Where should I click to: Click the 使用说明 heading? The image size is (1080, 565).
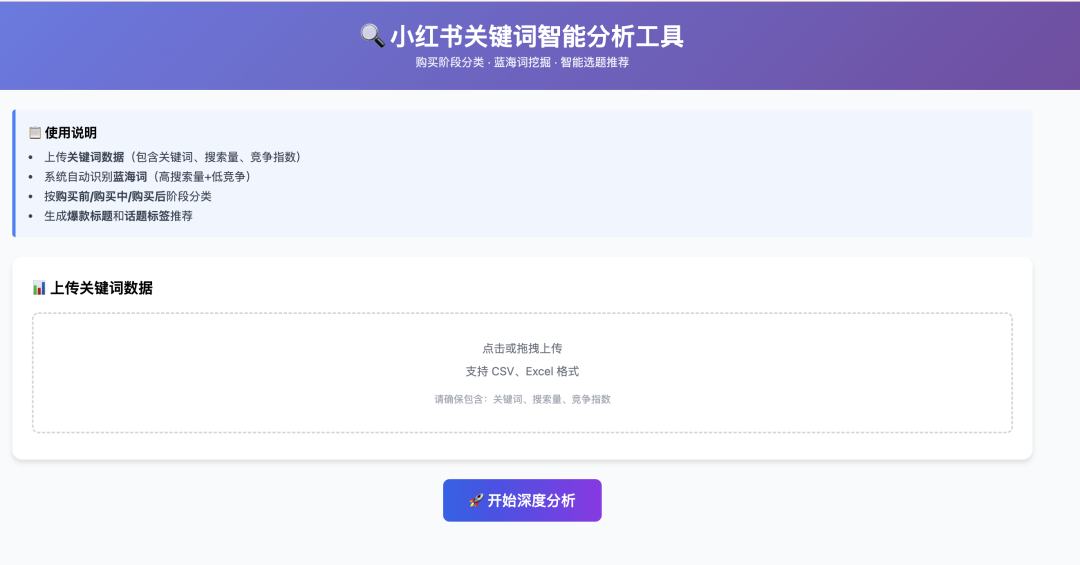(71, 133)
